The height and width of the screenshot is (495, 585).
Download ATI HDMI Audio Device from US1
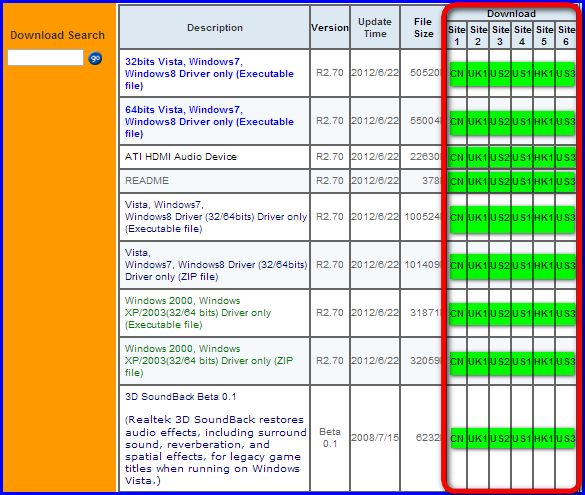coord(522,157)
